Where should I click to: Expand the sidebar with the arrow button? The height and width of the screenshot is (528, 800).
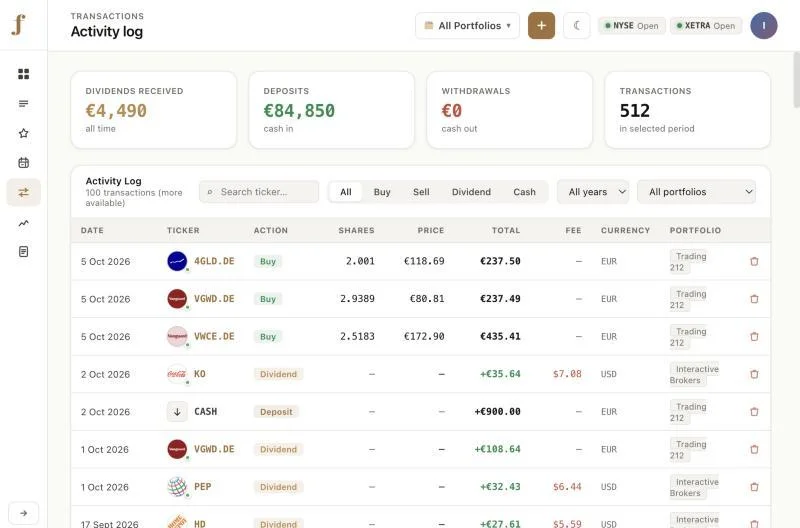[x=23, y=513]
